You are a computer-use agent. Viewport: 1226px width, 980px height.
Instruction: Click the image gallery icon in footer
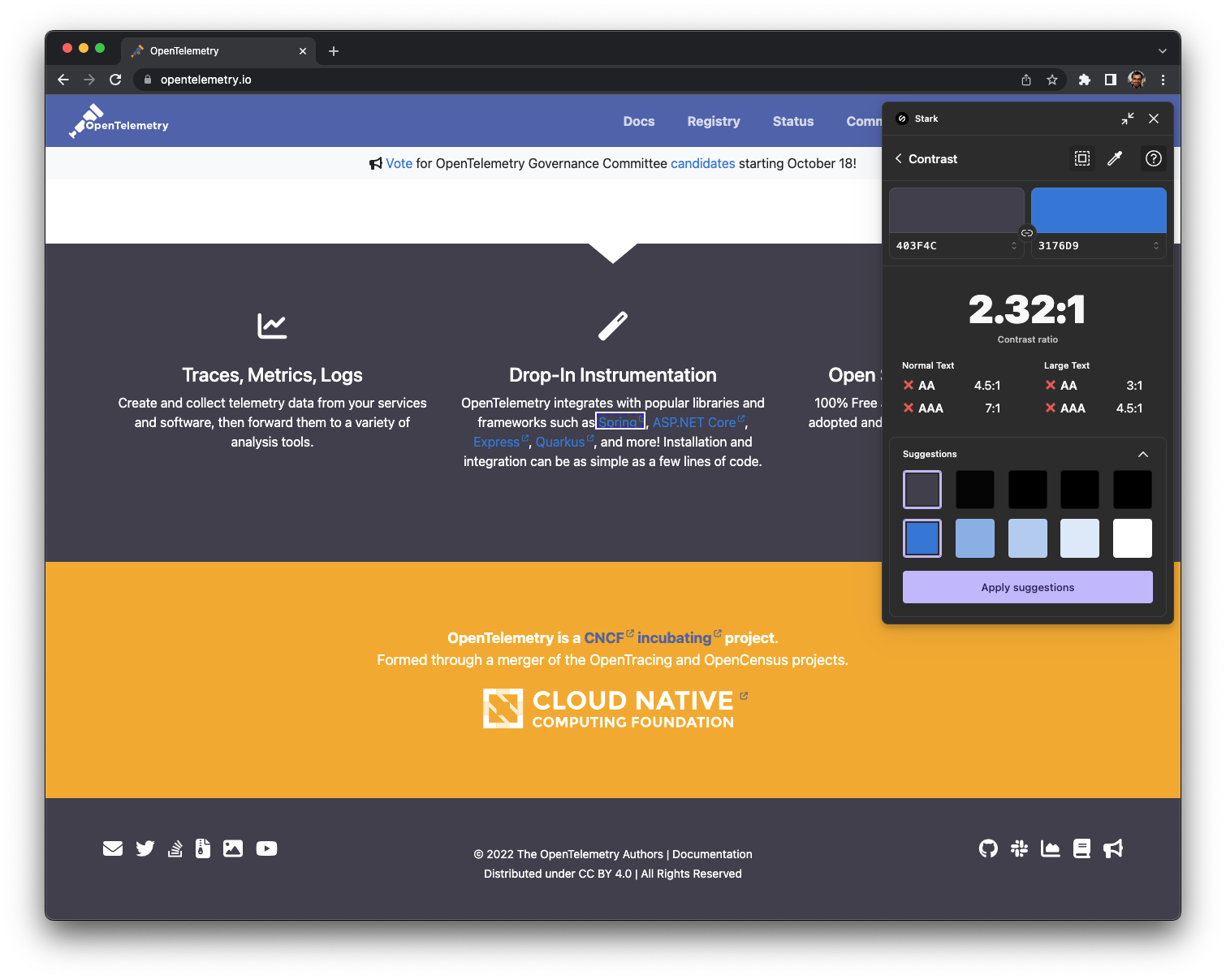click(233, 848)
